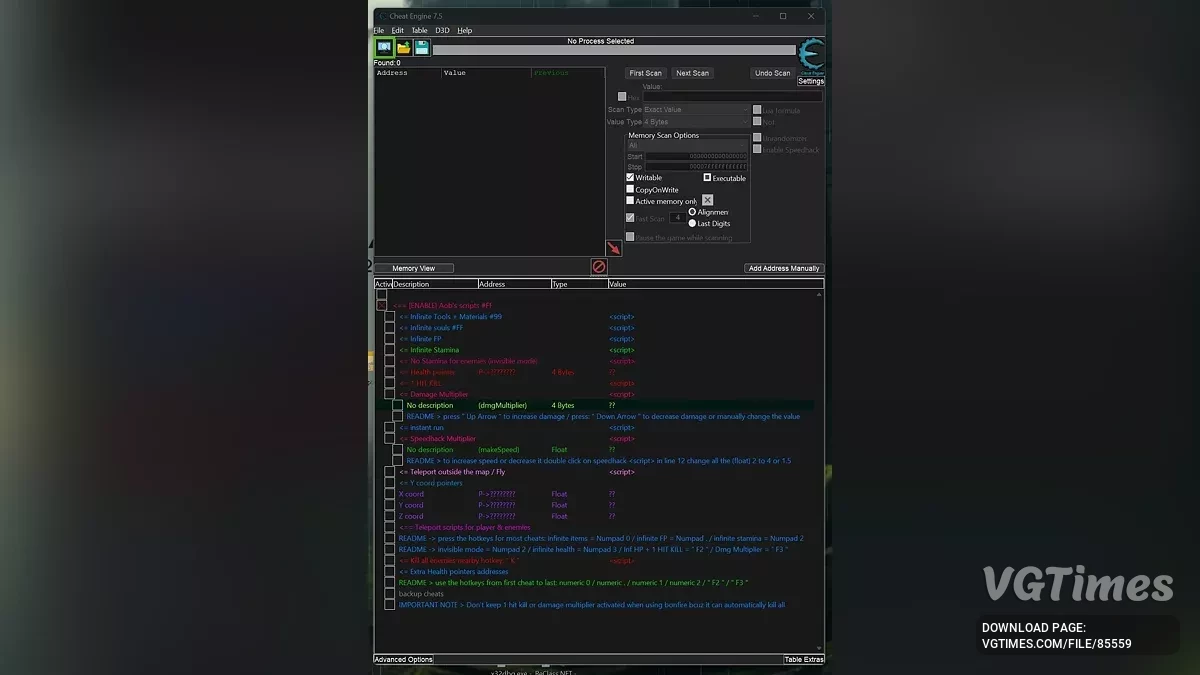Click Add Address Manually
The image size is (1200, 675).
click(784, 268)
